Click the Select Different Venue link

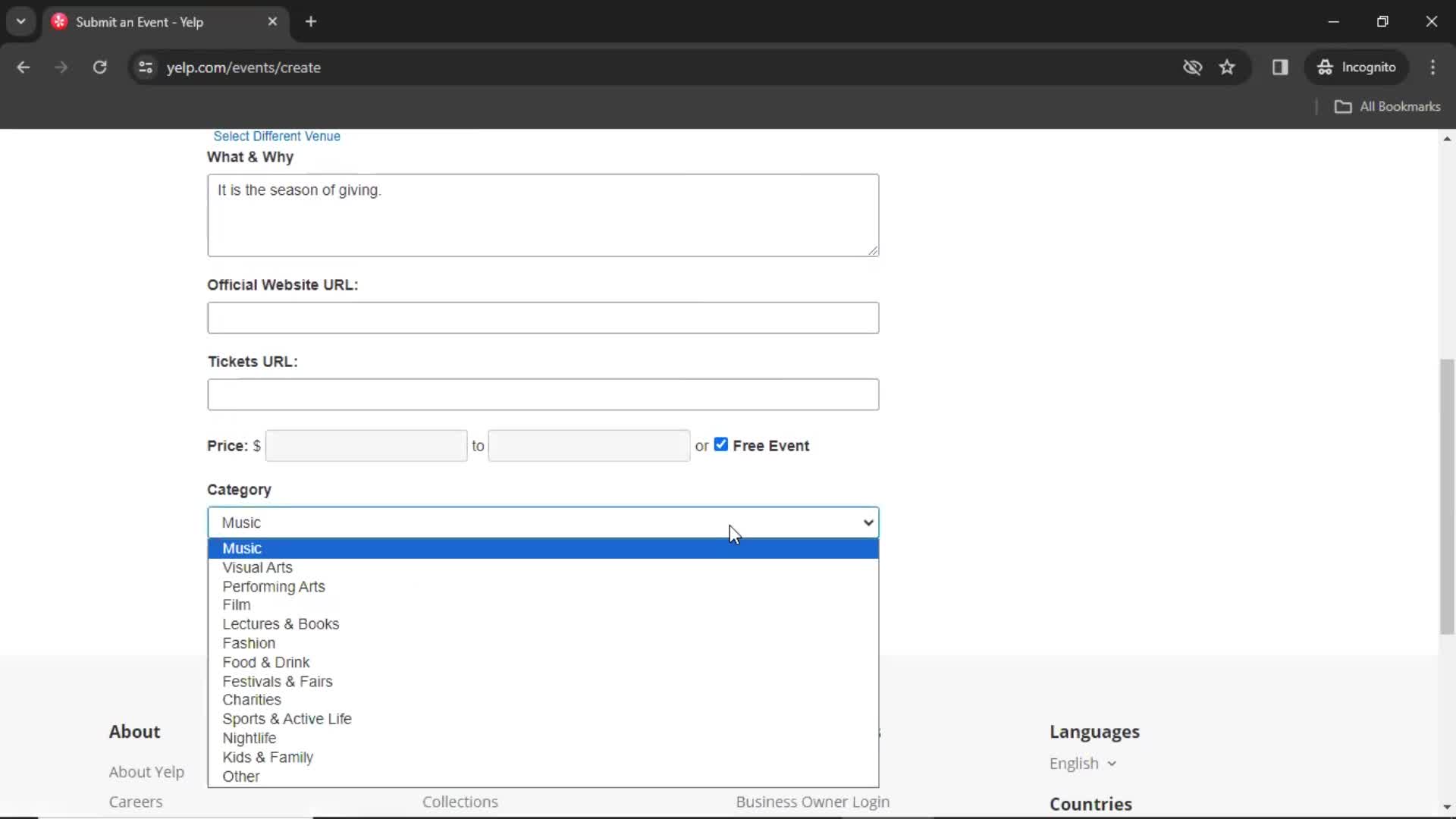click(277, 136)
